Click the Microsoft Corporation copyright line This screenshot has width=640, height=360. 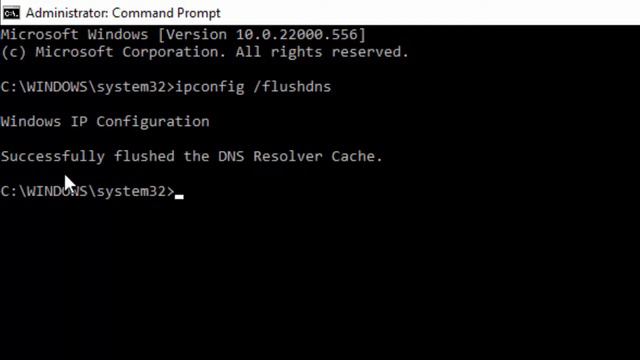point(205,52)
